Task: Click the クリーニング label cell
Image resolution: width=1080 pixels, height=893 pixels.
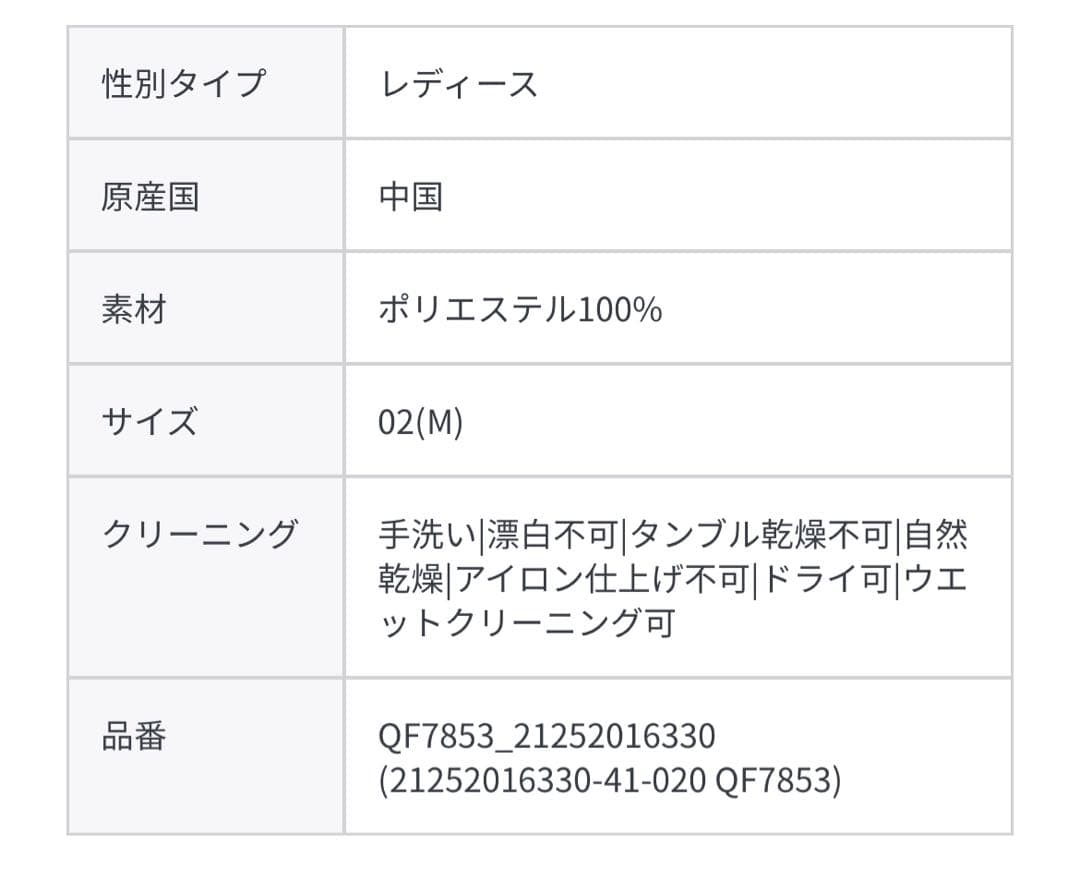Action: pyautogui.click(x=200, y=534)
